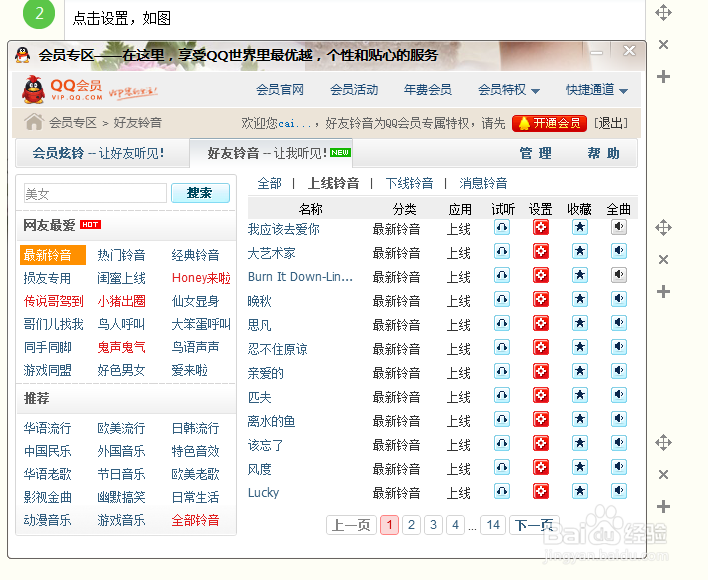This screenshot has width=708, height=580.
Task: Play full song for 大艺术家
Action: coord(619,251)
